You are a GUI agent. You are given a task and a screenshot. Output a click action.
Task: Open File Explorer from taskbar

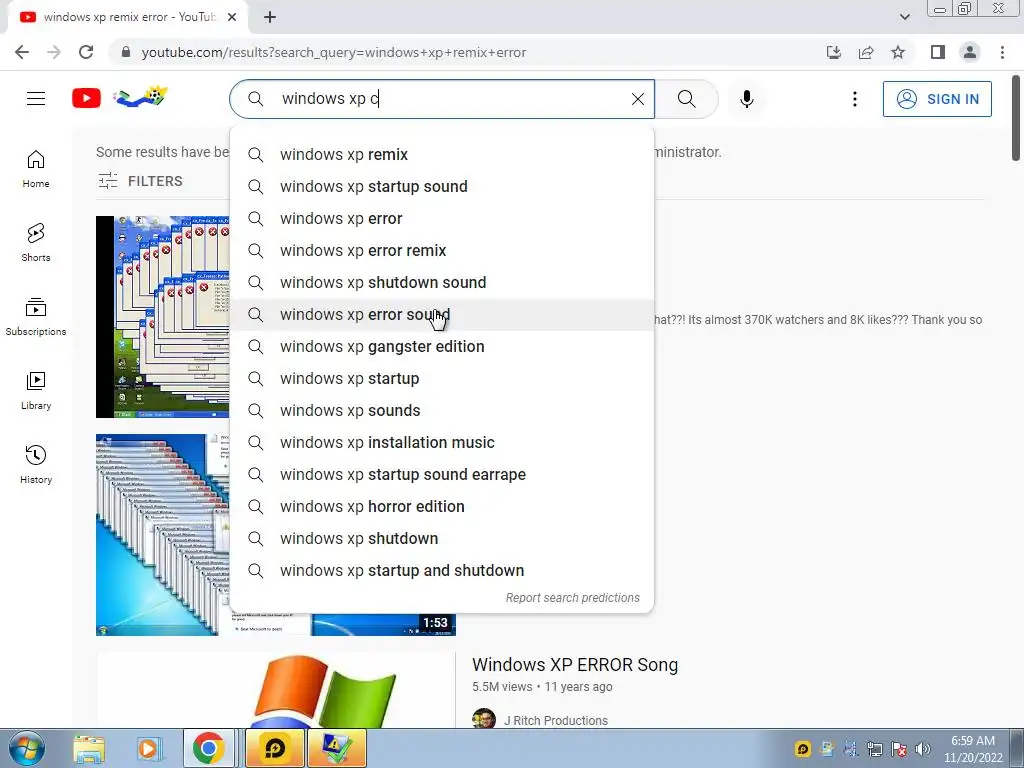pos(89,748)
